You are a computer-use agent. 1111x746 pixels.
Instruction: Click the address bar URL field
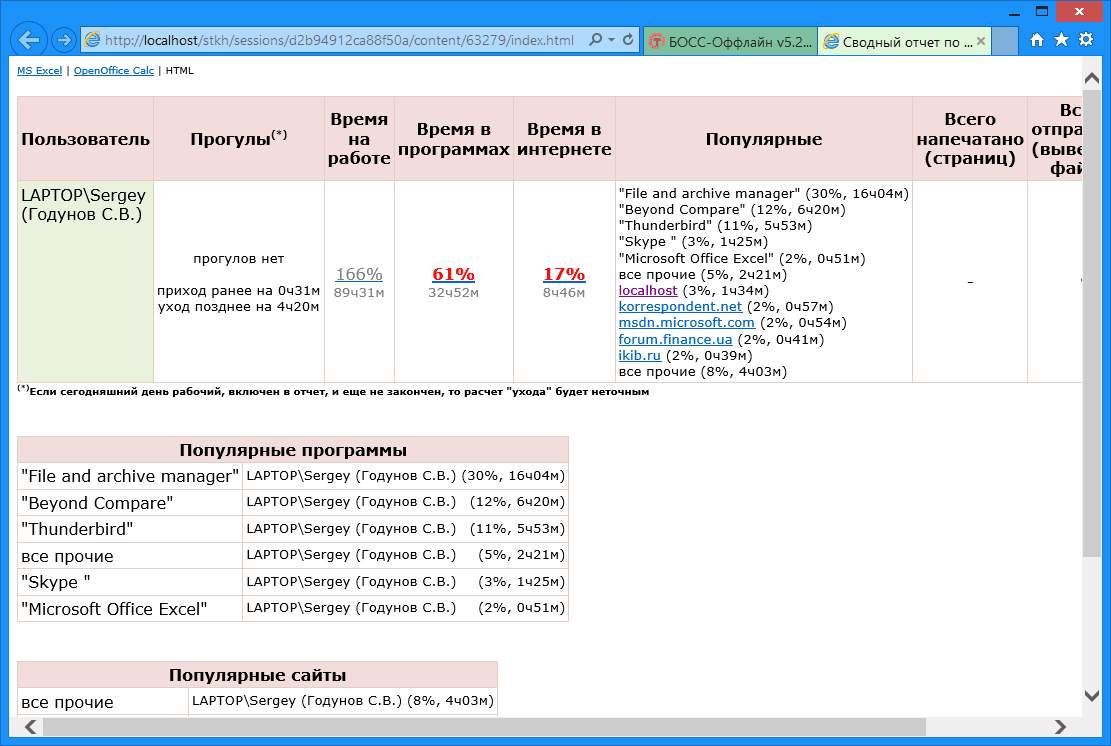pyautogui.click(x=339, y=40)
